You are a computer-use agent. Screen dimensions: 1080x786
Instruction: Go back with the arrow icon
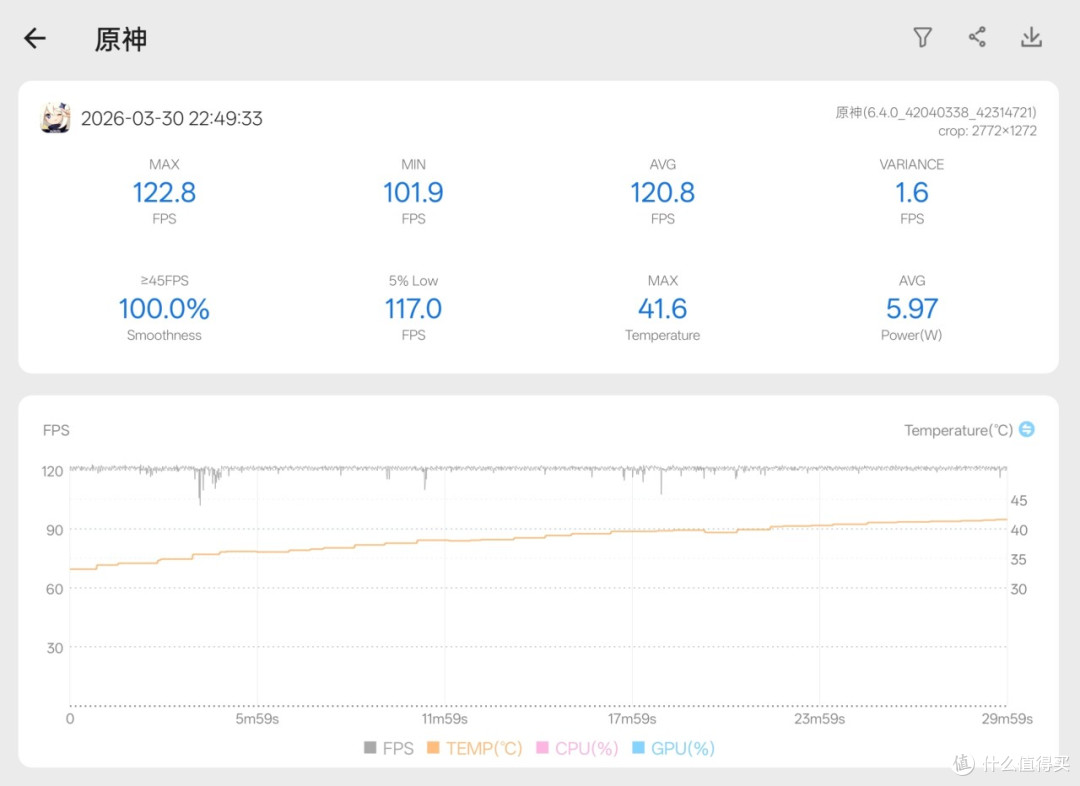34,38
